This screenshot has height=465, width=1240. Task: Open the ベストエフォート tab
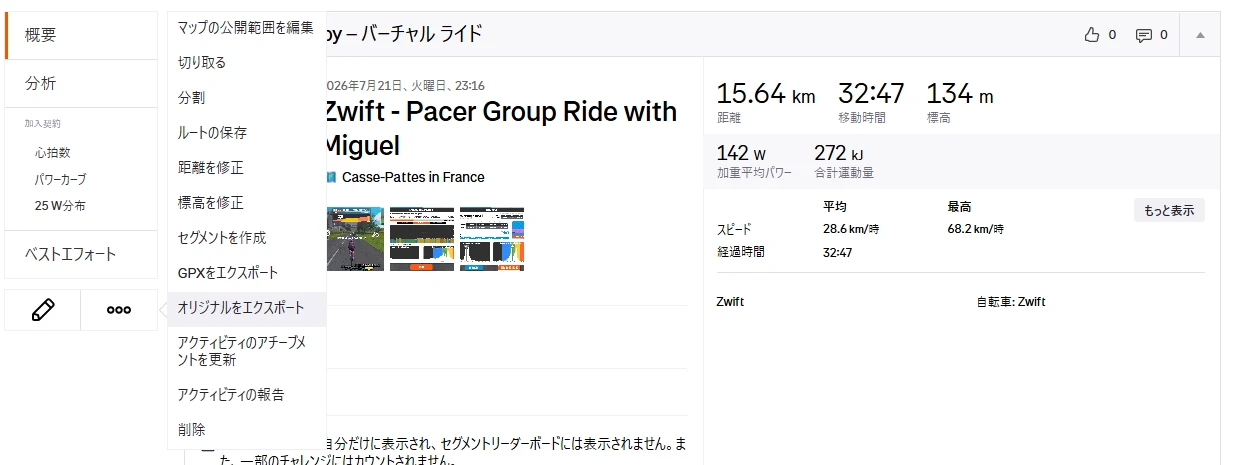81,254
